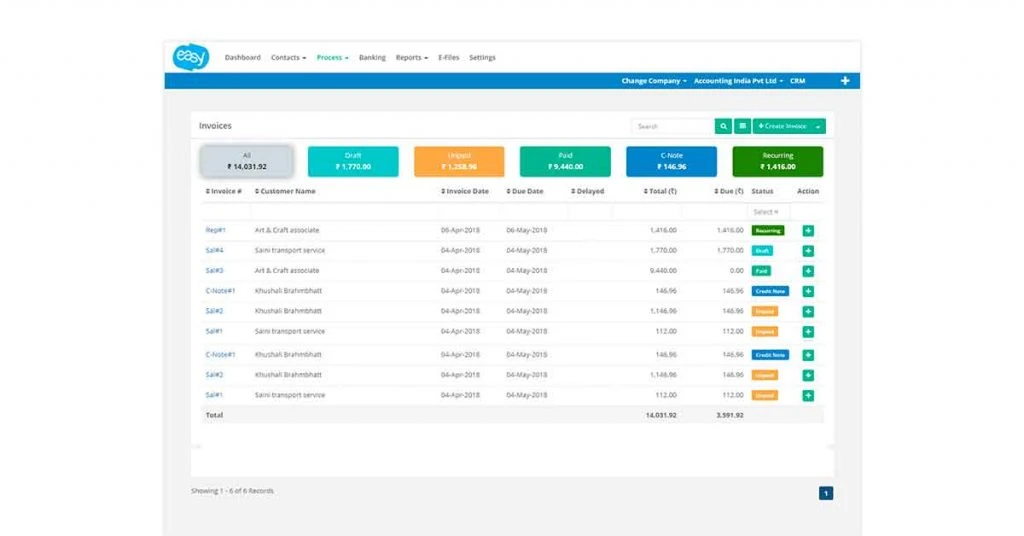Viewport: 1024px width, 536px height.
Task: Open invoice link Sal#4
Action: [x=214, y=251]
